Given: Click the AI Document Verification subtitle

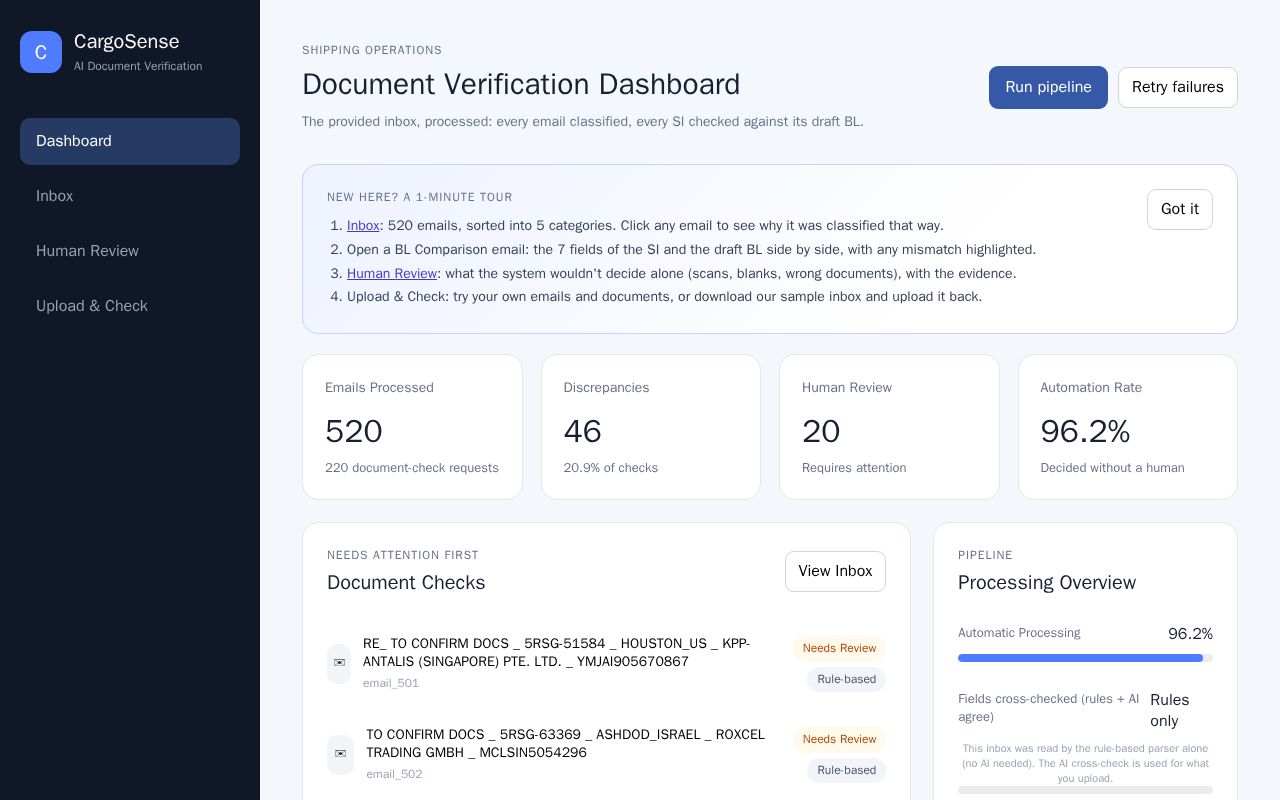Looking at the screenshot, I should tap(138, 66).
